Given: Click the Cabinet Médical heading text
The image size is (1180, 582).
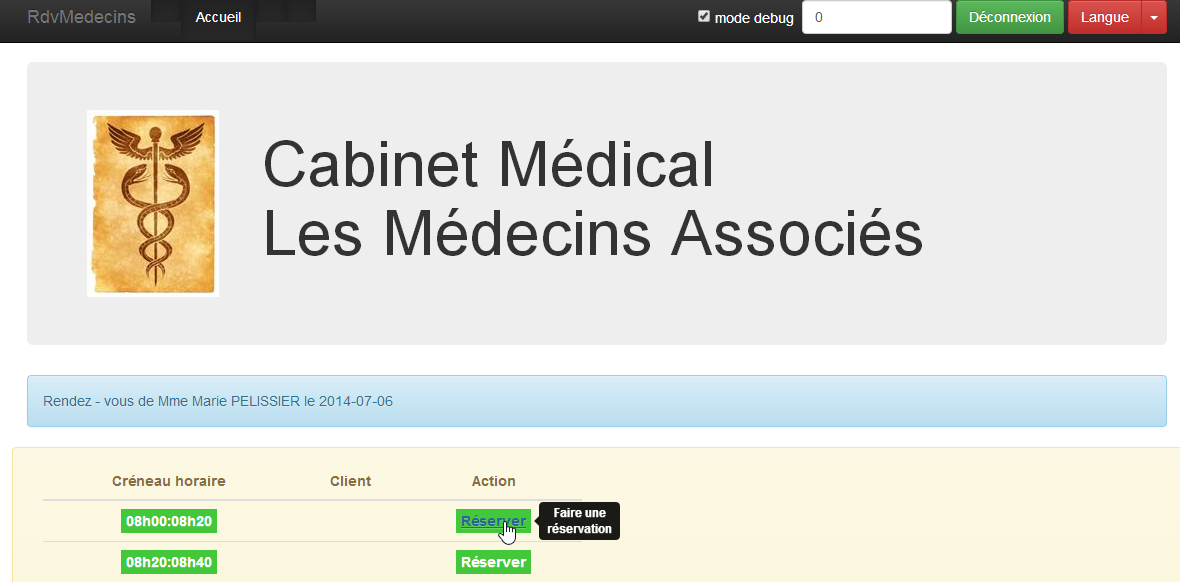Looking at the screenshot, I should tap(488, 165).
